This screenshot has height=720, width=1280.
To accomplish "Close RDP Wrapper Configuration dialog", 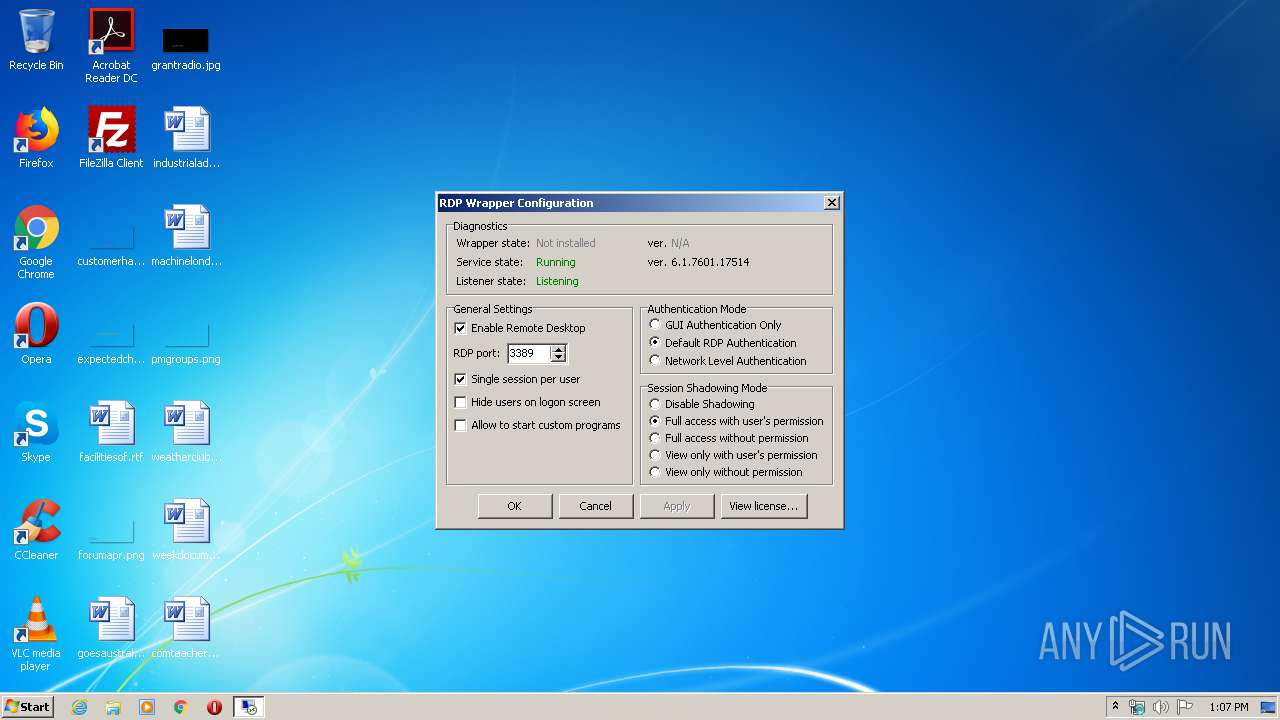I will 831,203.
